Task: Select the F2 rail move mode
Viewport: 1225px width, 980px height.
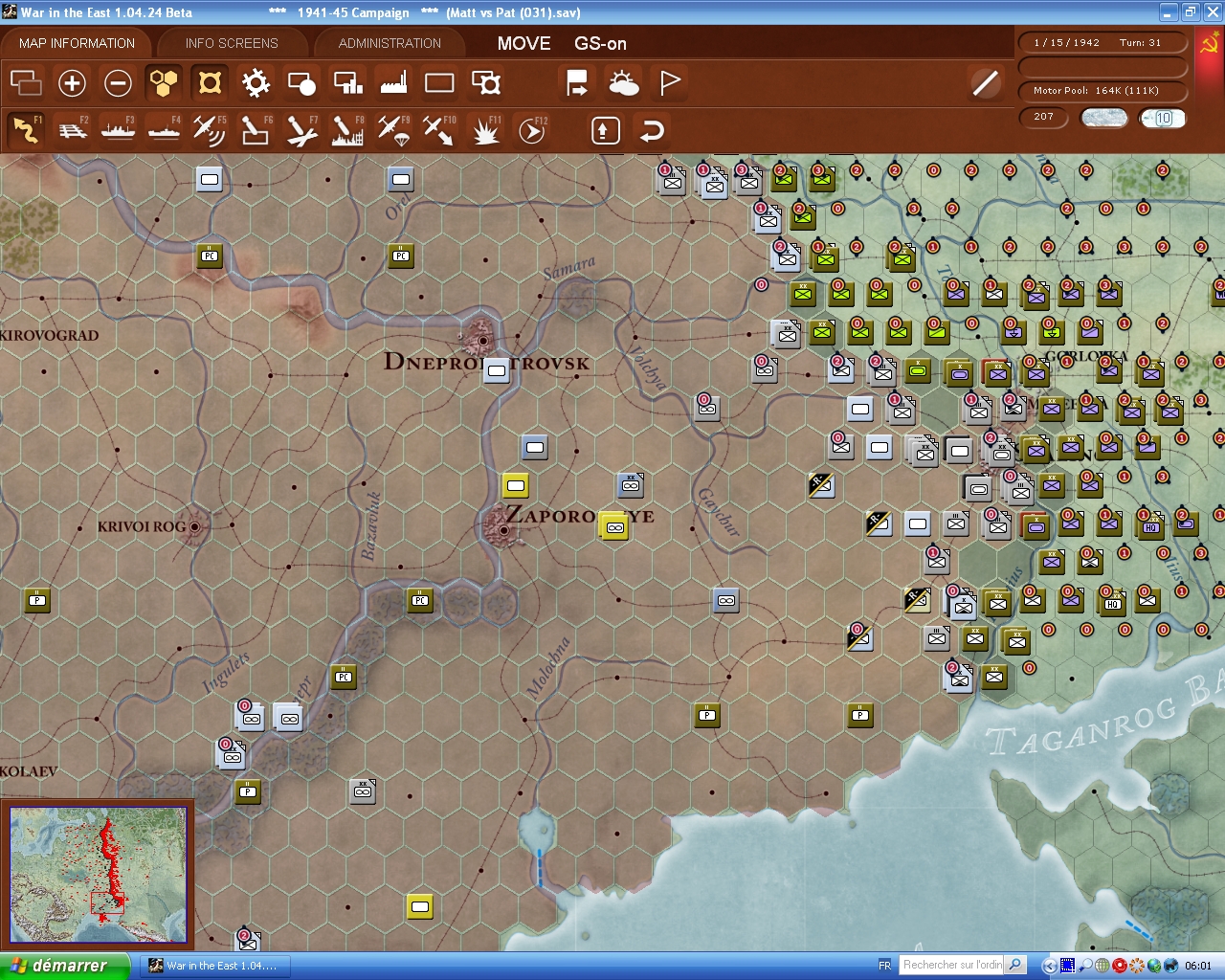Action: (72, 130)
